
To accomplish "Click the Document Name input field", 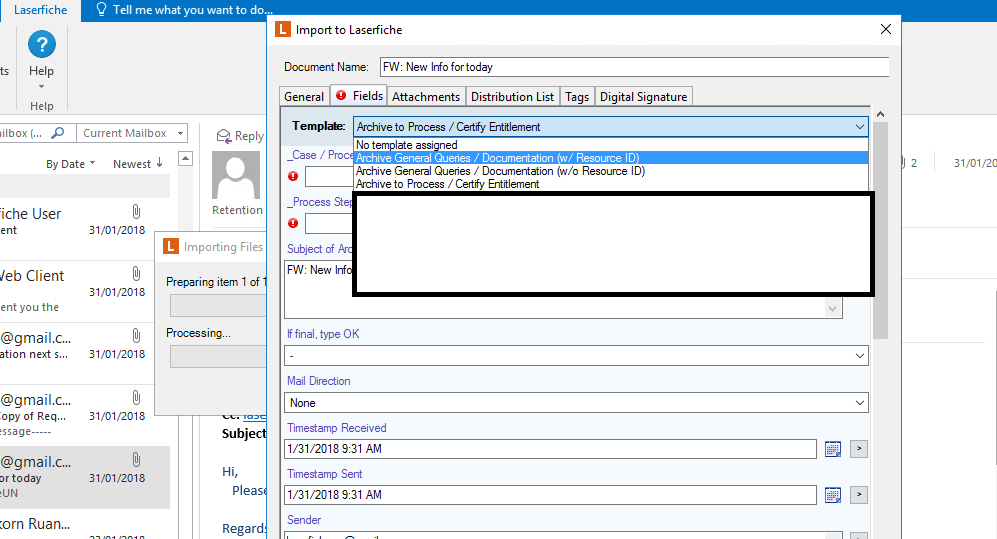I will pos(634,67).
